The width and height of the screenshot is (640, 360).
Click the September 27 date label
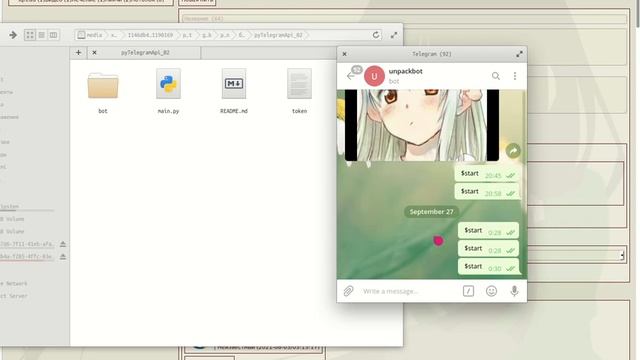[x=431, y=212]
